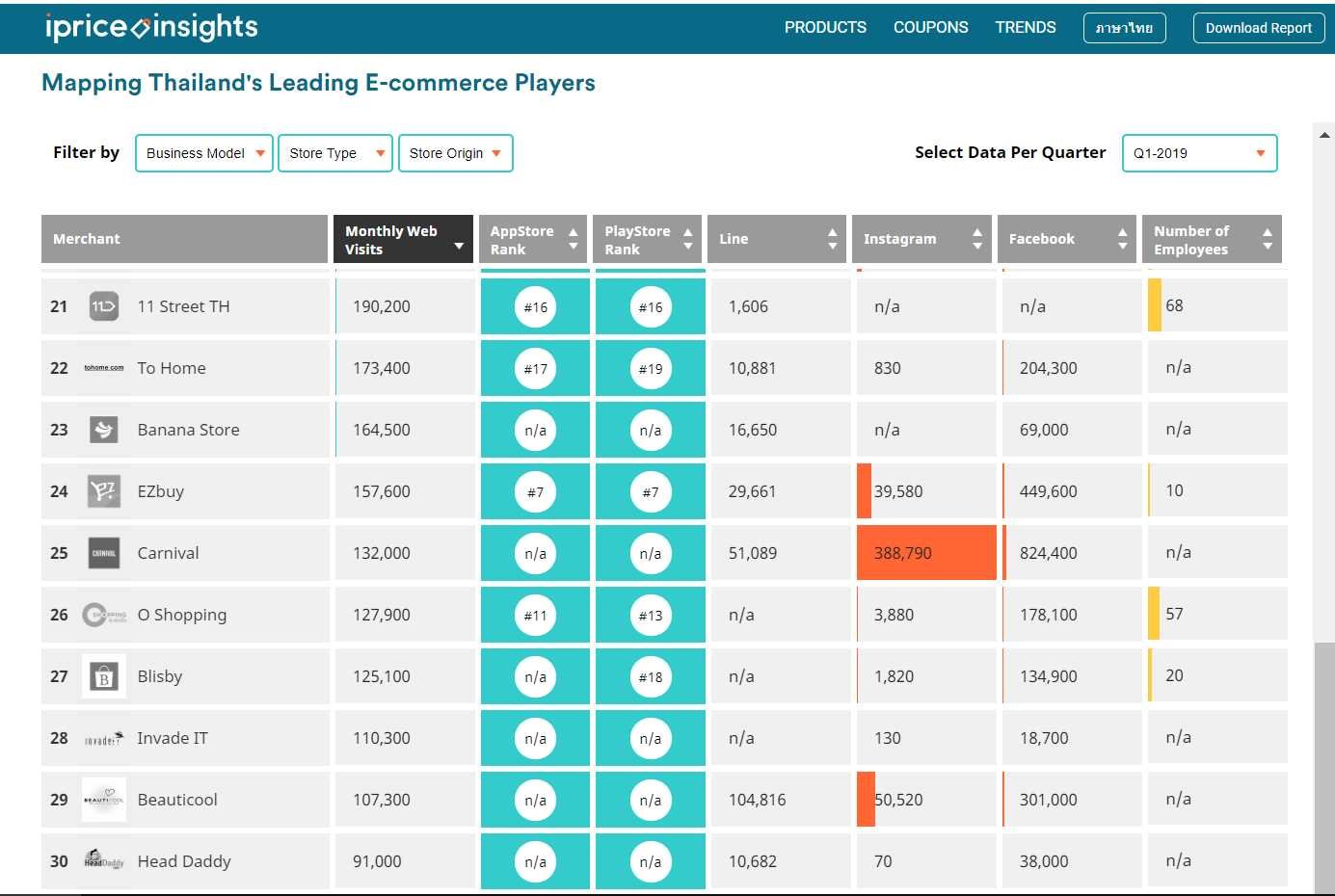Click the 11 Street TH merchant logo
This screenshot has width=1335, height=896.
click(104, 306)
